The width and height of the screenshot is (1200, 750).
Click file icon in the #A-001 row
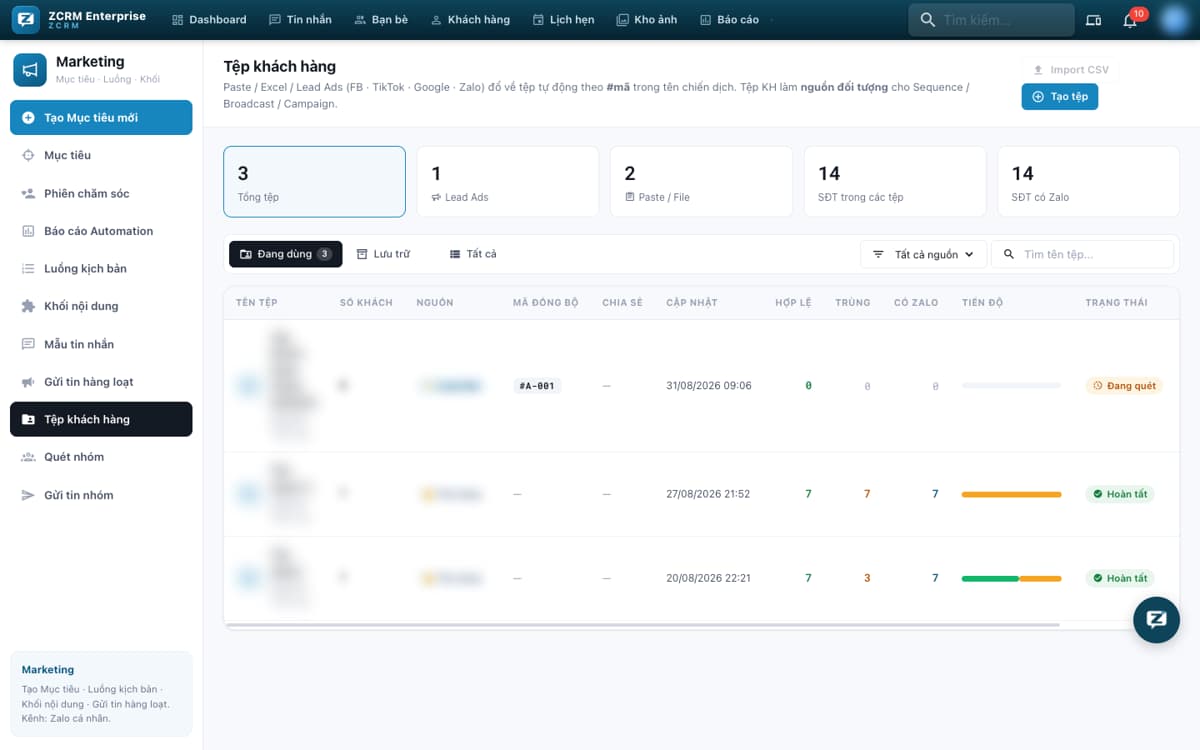coord(248,385)
